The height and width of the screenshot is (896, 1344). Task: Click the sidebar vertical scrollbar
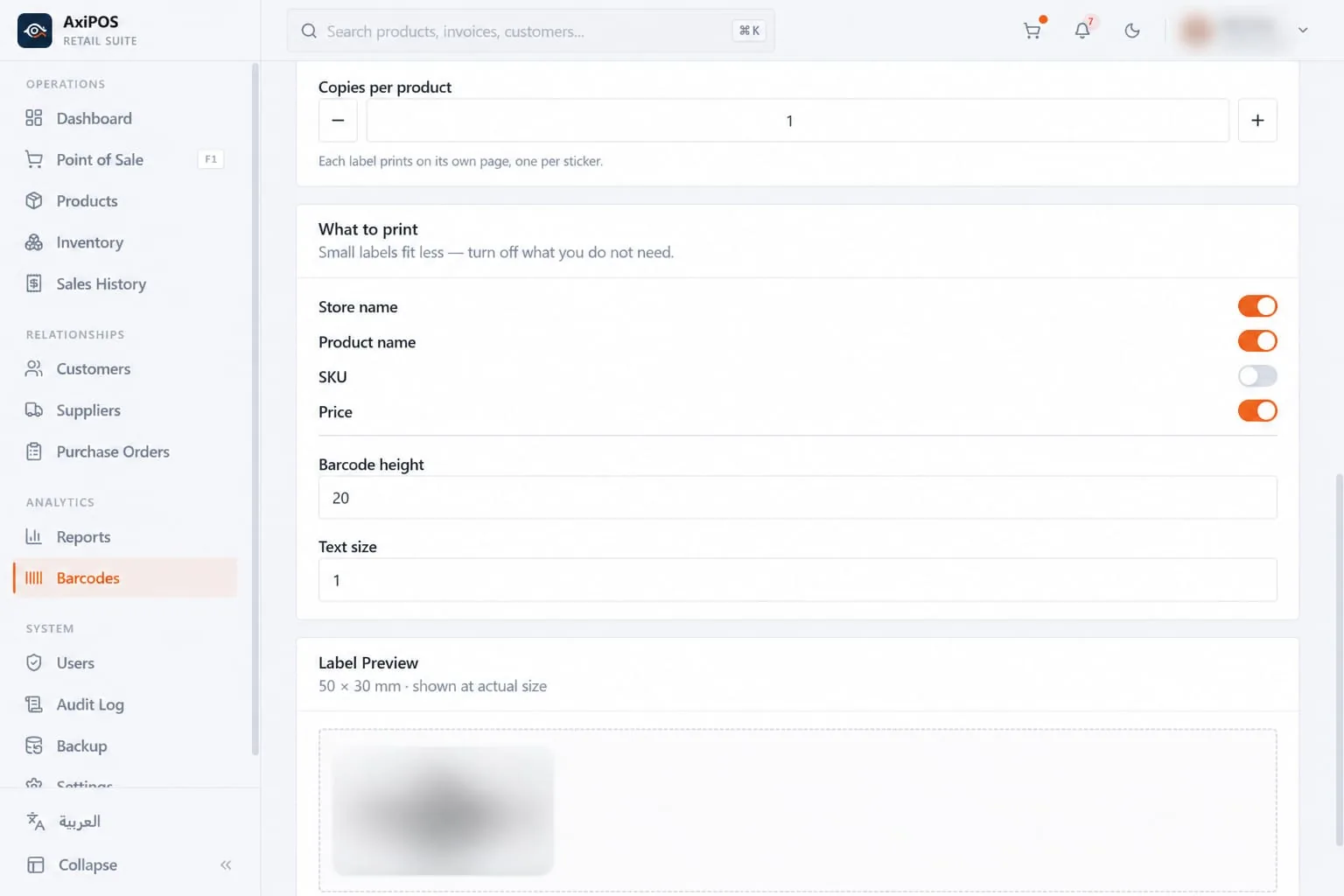[x=255, y=409]
